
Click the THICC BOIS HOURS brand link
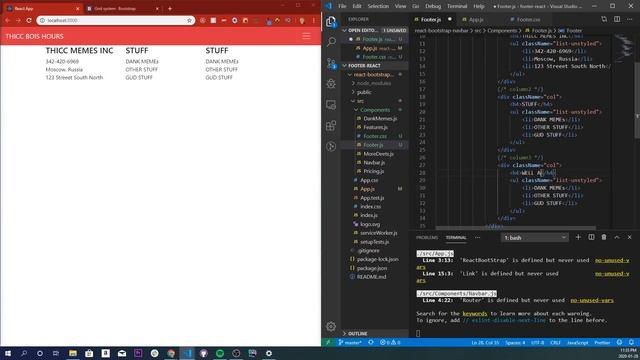[x=35, y=36]
